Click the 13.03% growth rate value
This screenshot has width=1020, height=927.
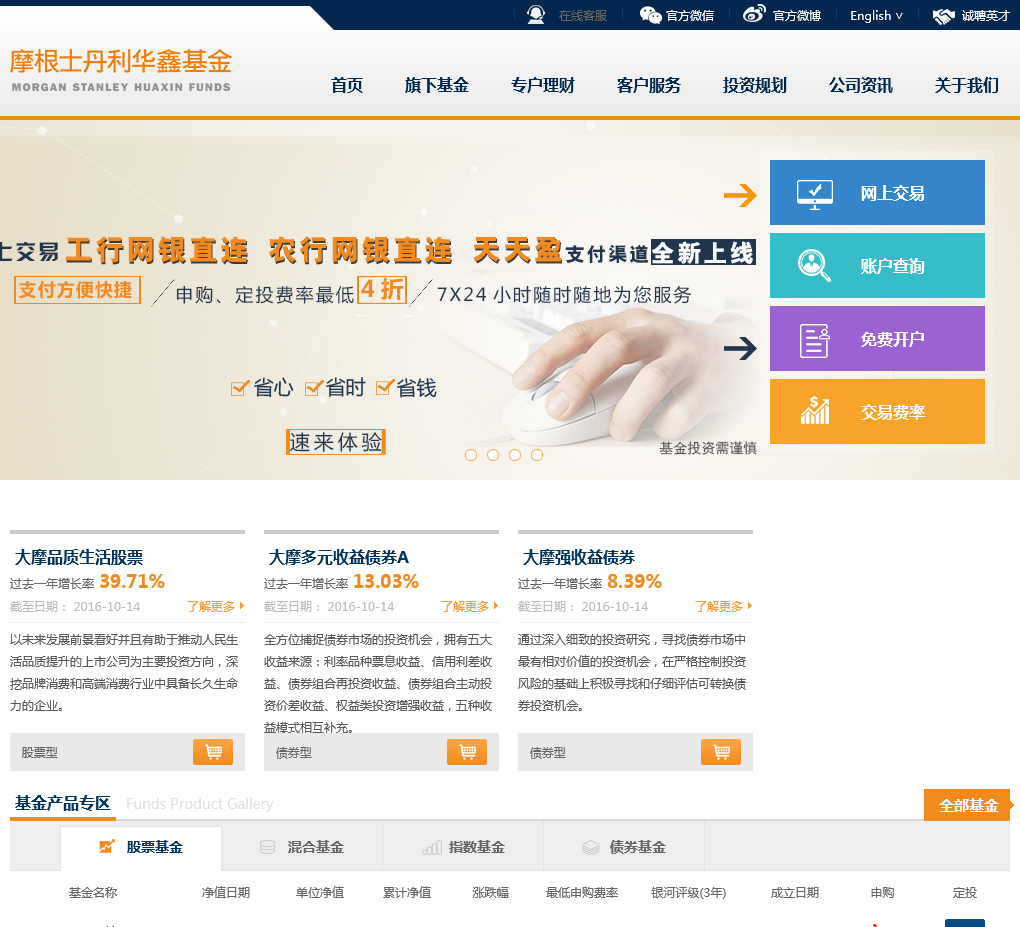[x=386, y=582]
